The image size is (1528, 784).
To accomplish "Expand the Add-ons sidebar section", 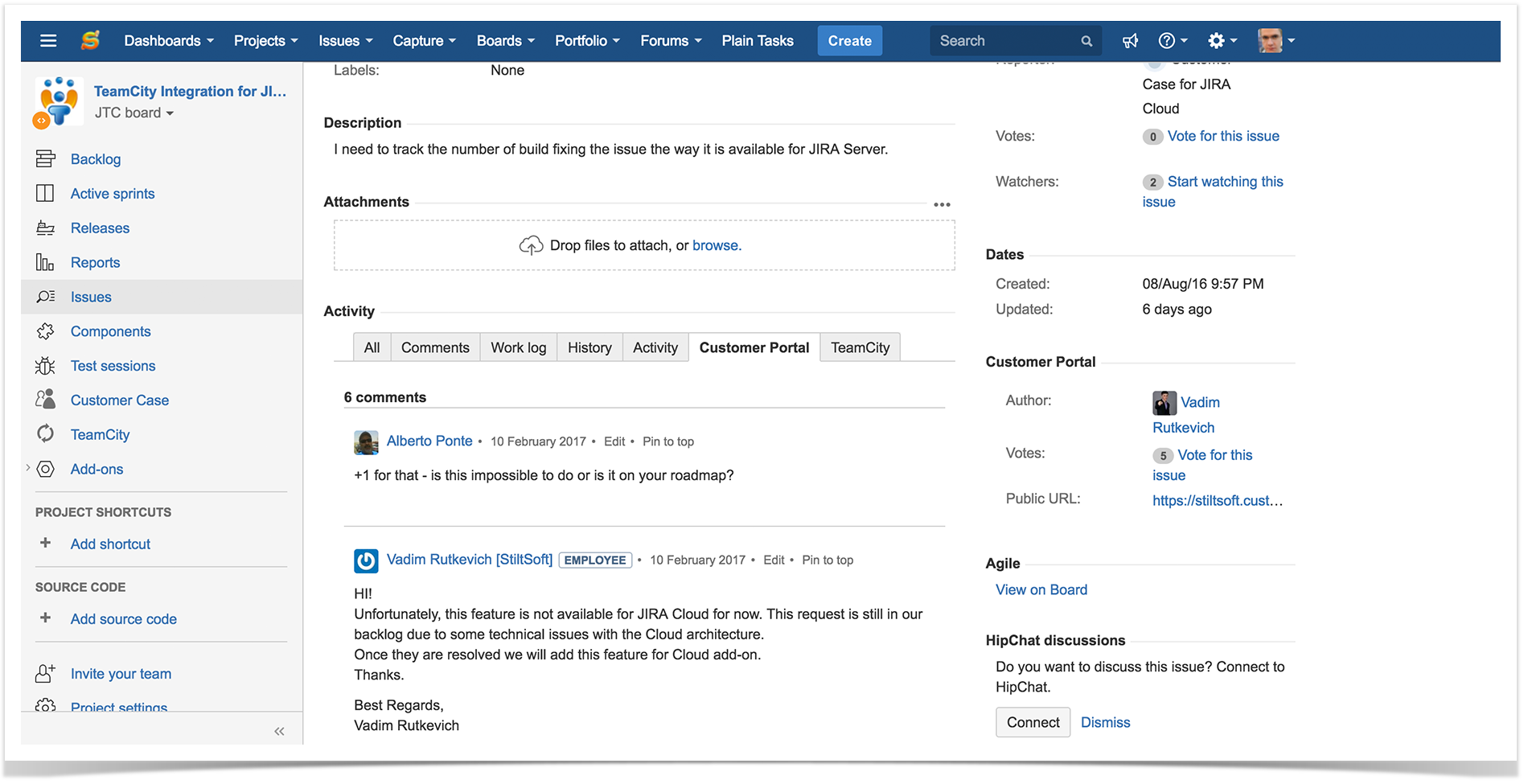I will (x=27, y=468).
